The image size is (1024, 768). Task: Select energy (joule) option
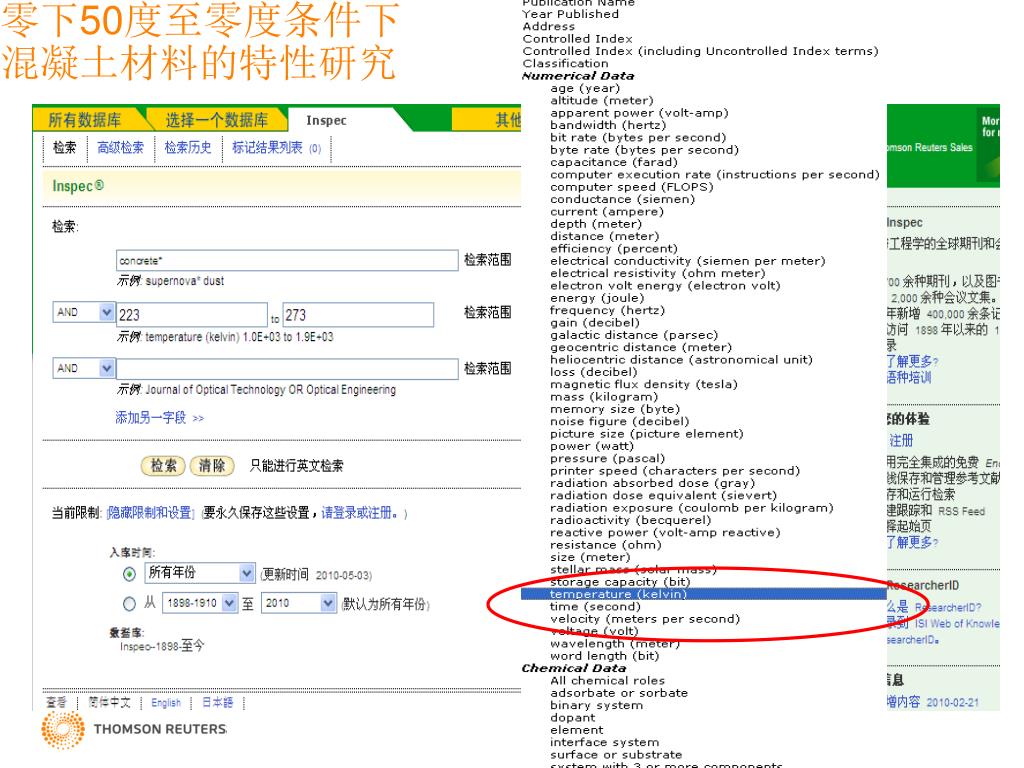597,298
